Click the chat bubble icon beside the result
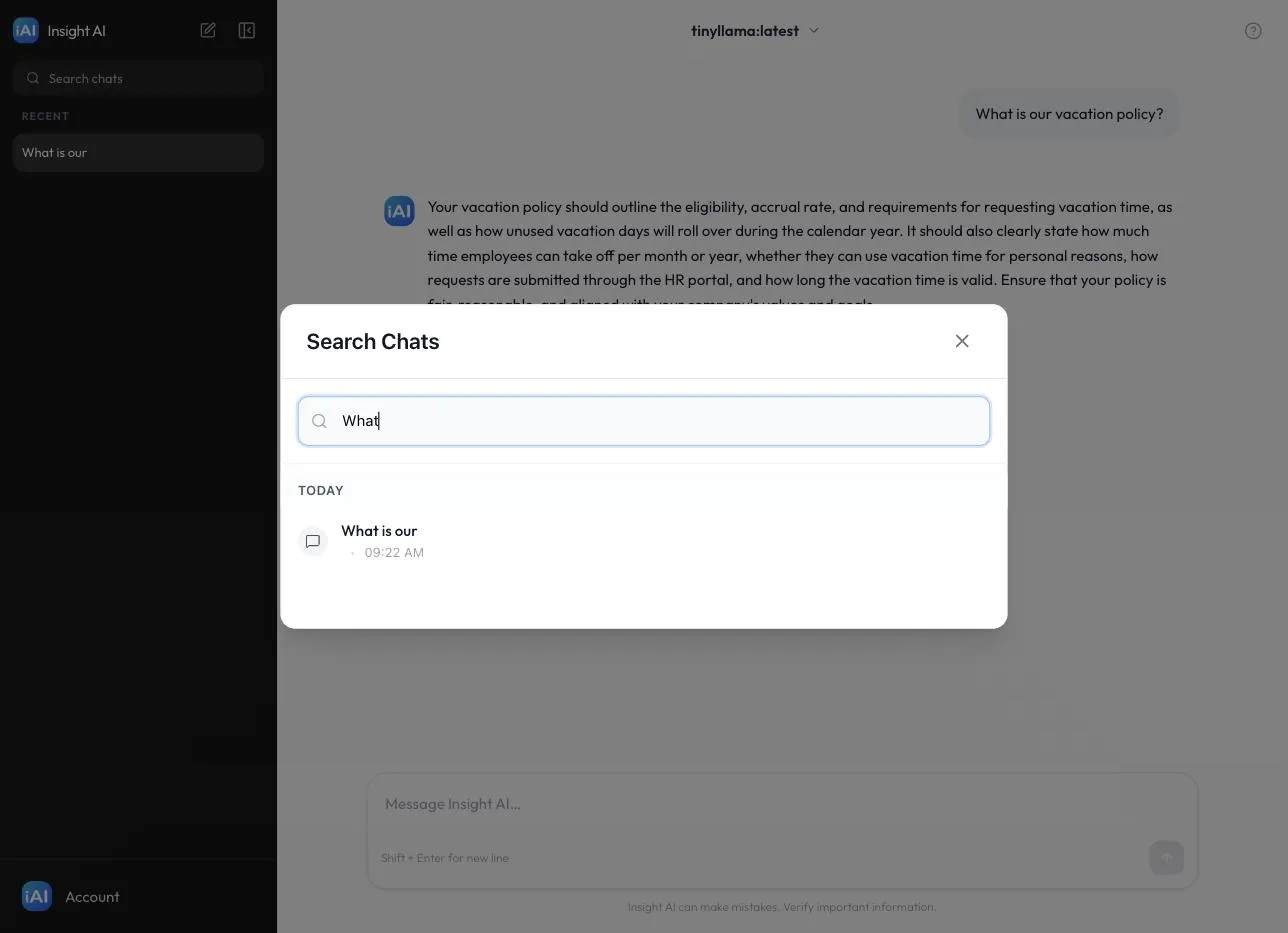1288x933 pixels. (313, 541)
